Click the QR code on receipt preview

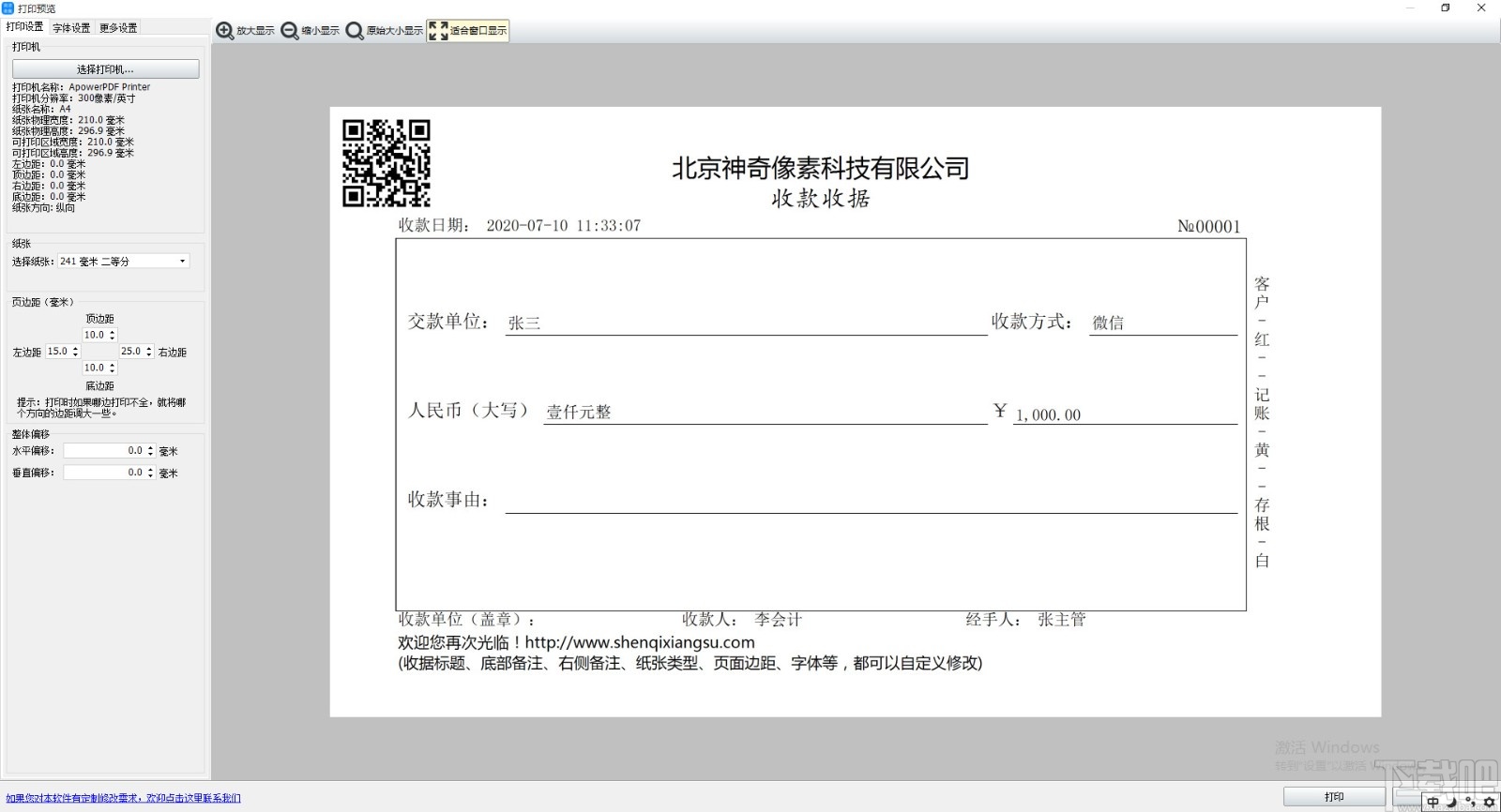(386, 163)
